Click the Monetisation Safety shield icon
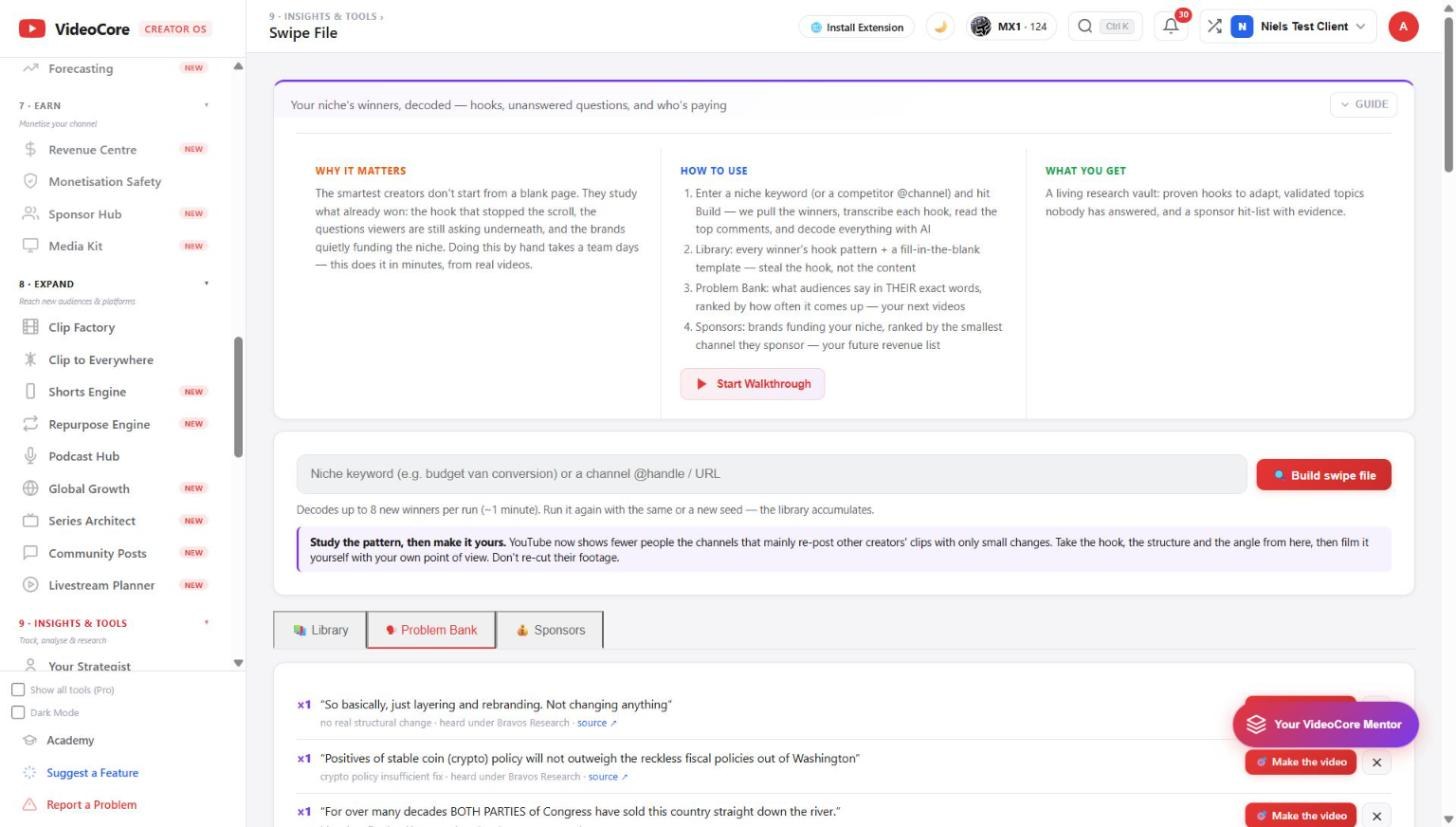Screen dimensions: 1456x827 [30, 181]
